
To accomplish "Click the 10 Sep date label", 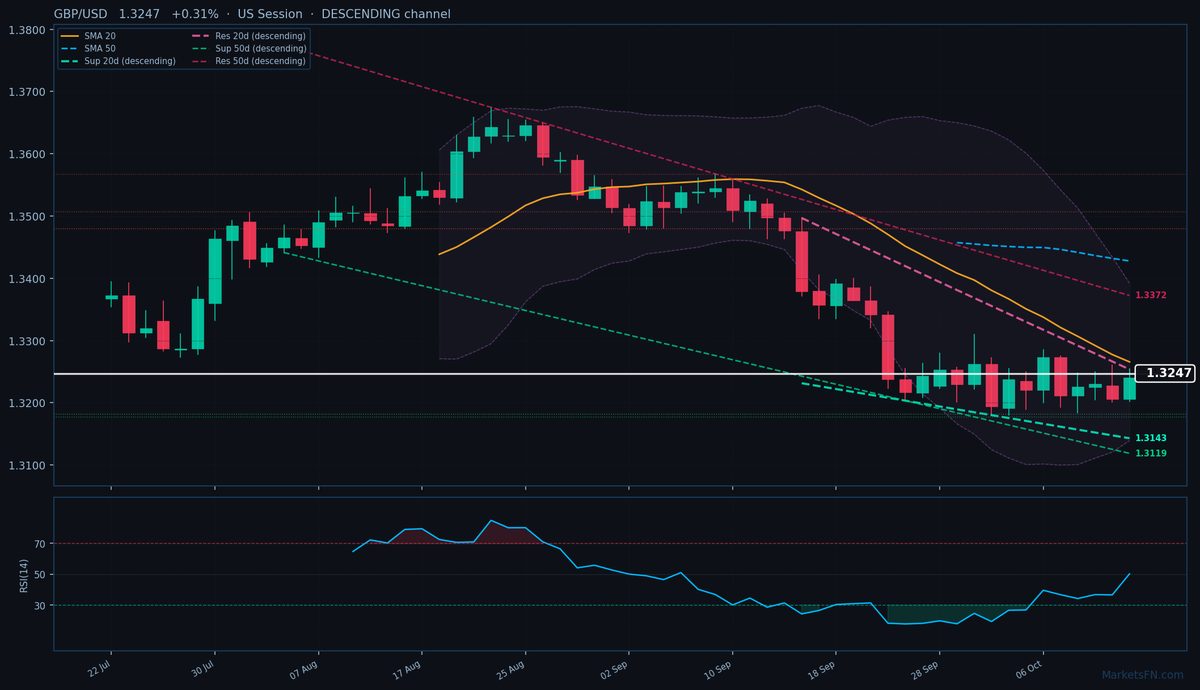I will point(720,669).
